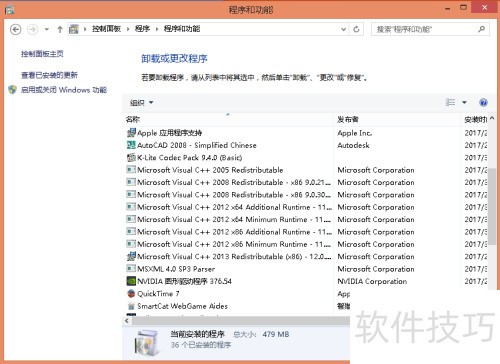This screenshot has height=364, width=500.
Task: Select Visual C++ 2013 Redistributable (x86) icon
Action: click(131, 256)
